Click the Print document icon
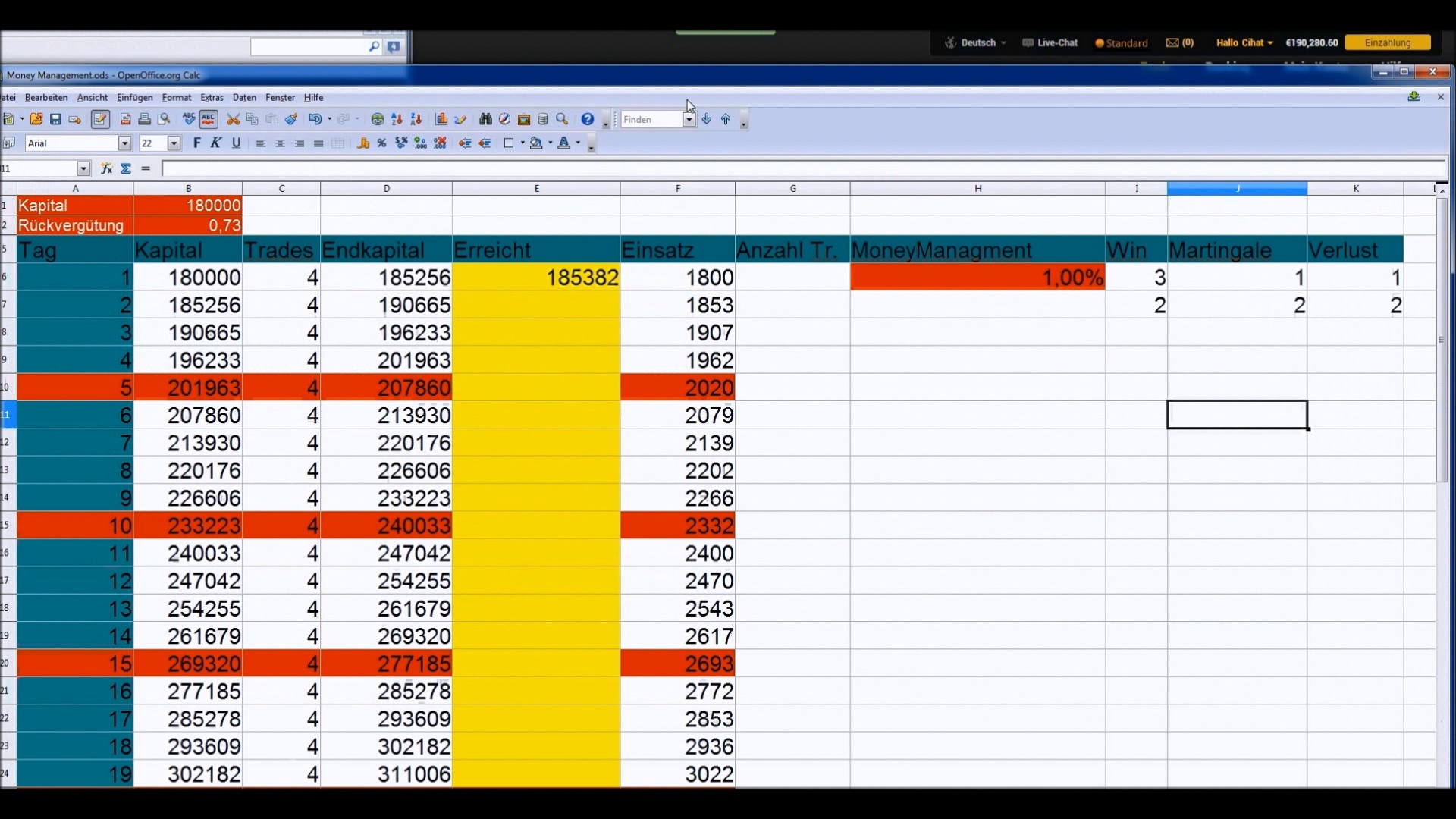1456x819 pixels. (144, 119)
